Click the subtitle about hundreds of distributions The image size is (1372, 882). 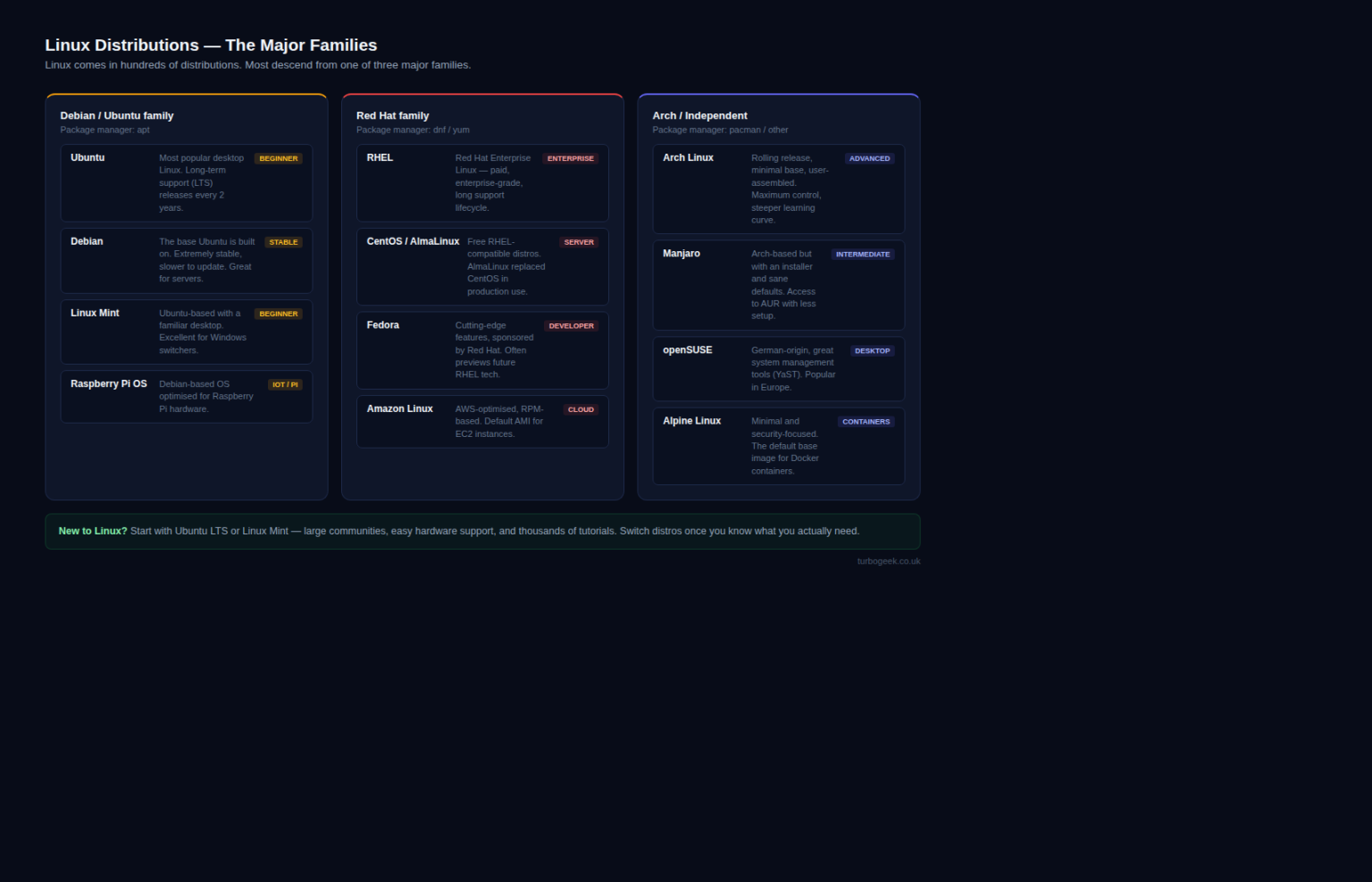258,65
